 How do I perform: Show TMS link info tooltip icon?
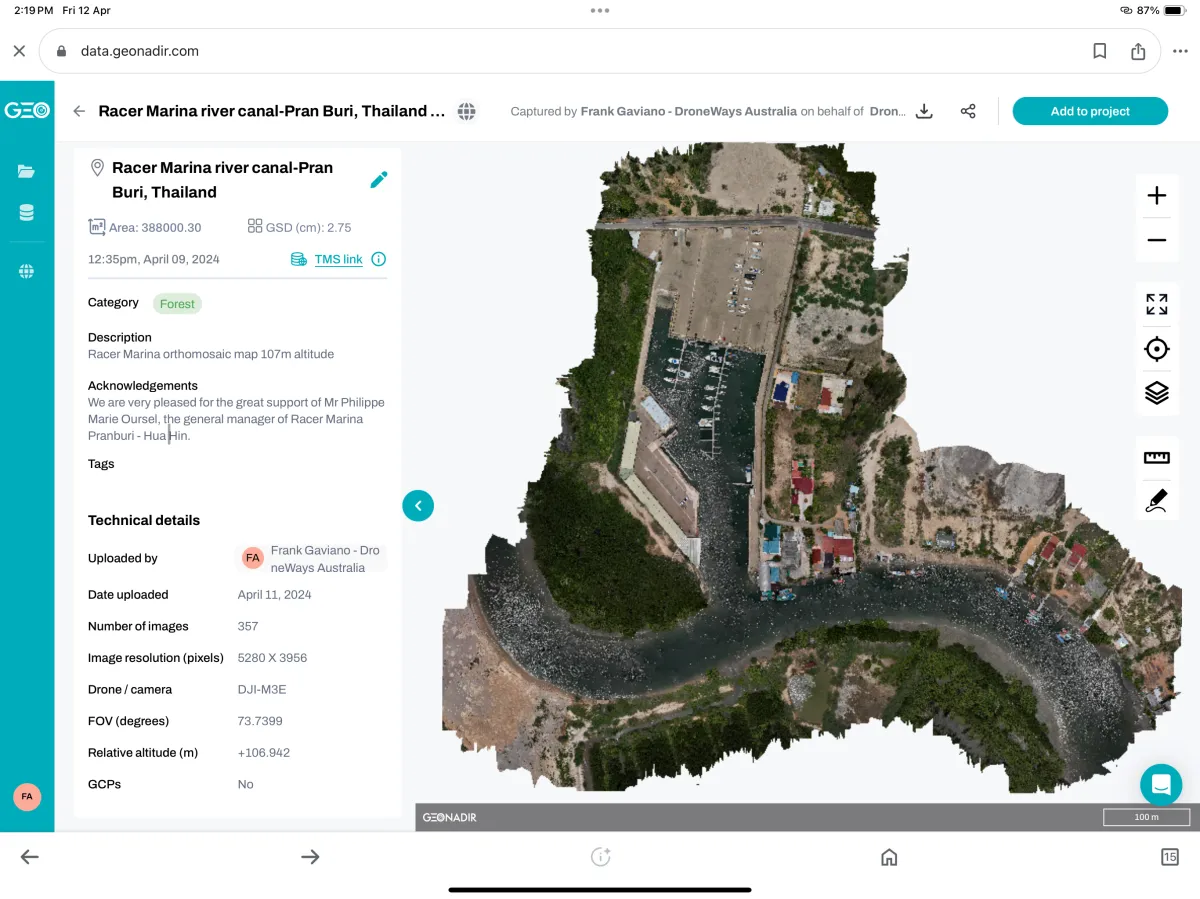pos(379,259)
